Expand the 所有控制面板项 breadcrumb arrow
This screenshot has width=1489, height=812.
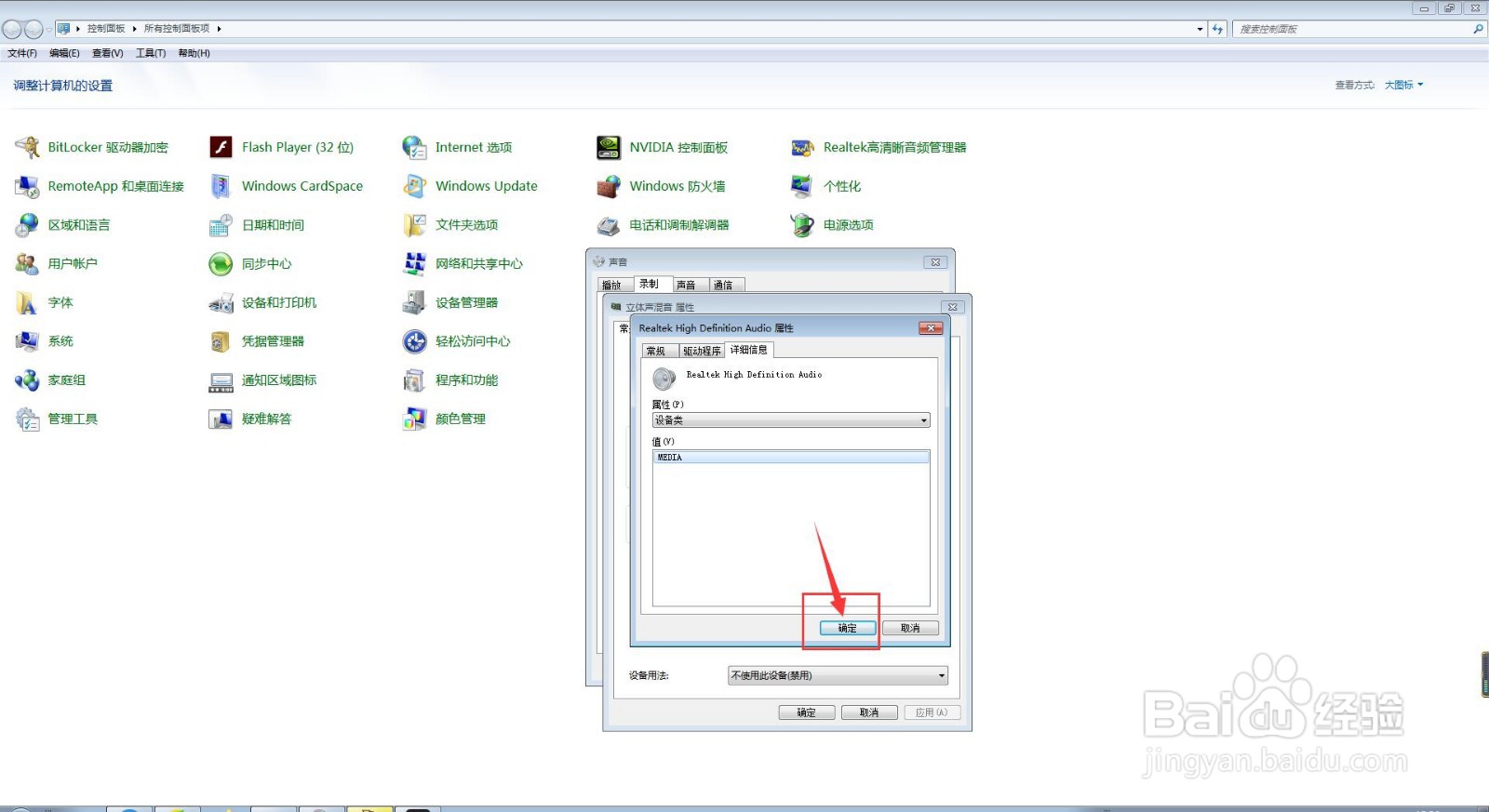pyautogui.click(x=219, y=29)
